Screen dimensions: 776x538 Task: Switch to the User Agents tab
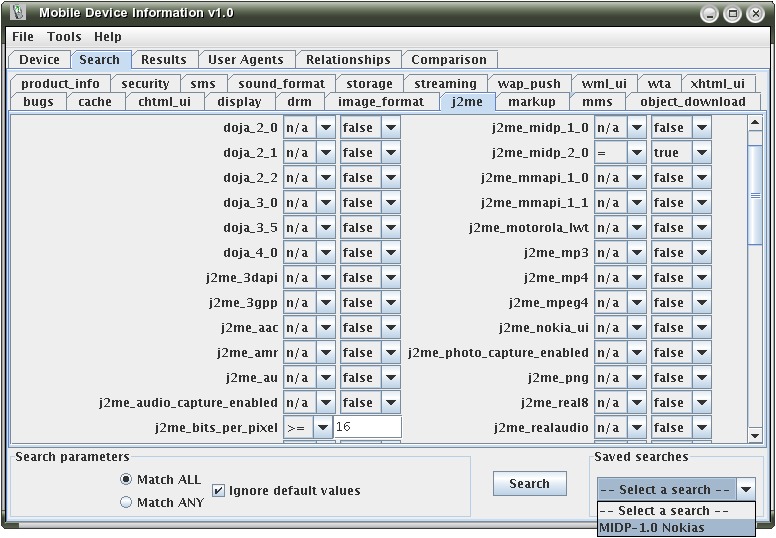coord(245,60)
